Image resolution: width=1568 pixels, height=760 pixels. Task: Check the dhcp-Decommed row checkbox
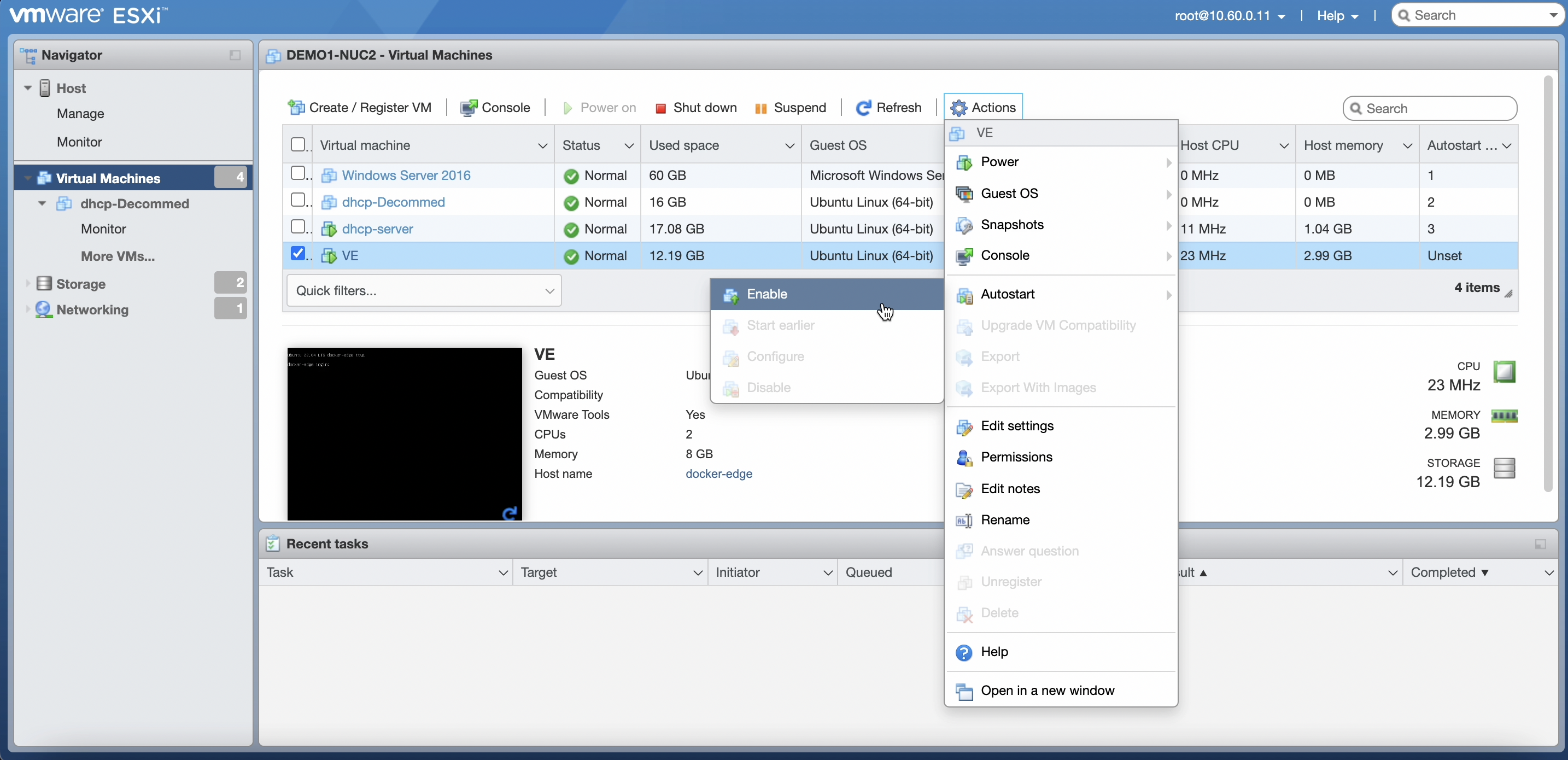pos(297,200)
